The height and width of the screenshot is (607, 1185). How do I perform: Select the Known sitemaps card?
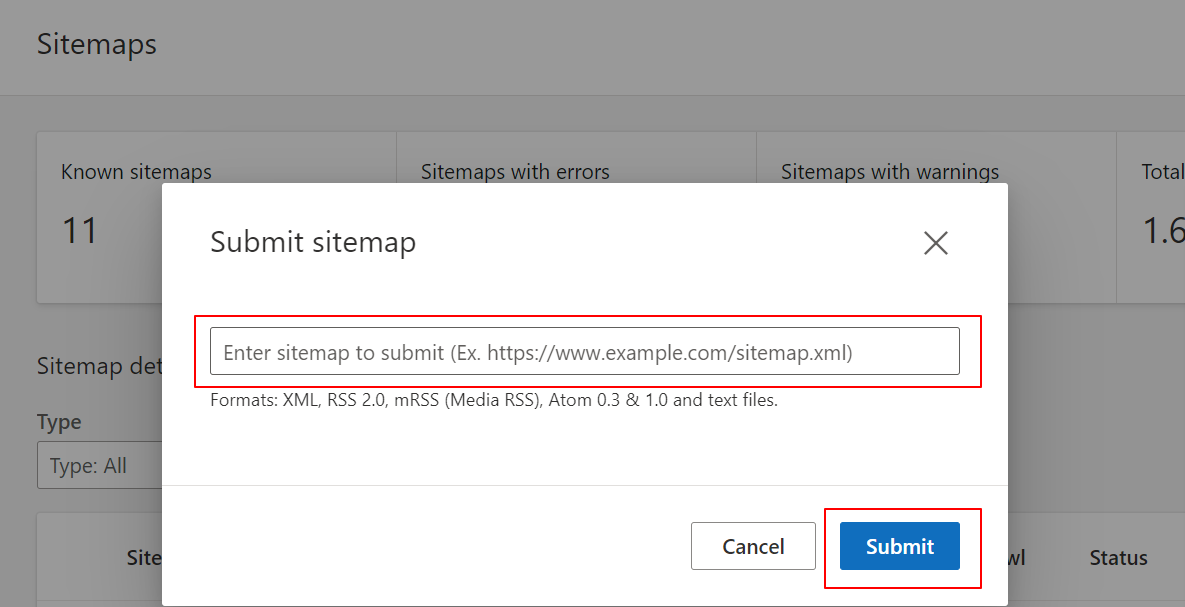(216, 218)
